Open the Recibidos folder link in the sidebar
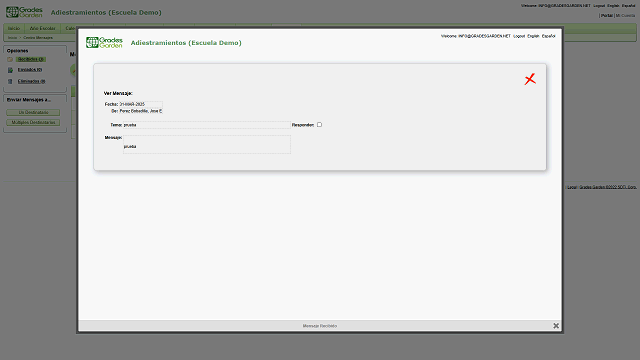 [31, 59]
